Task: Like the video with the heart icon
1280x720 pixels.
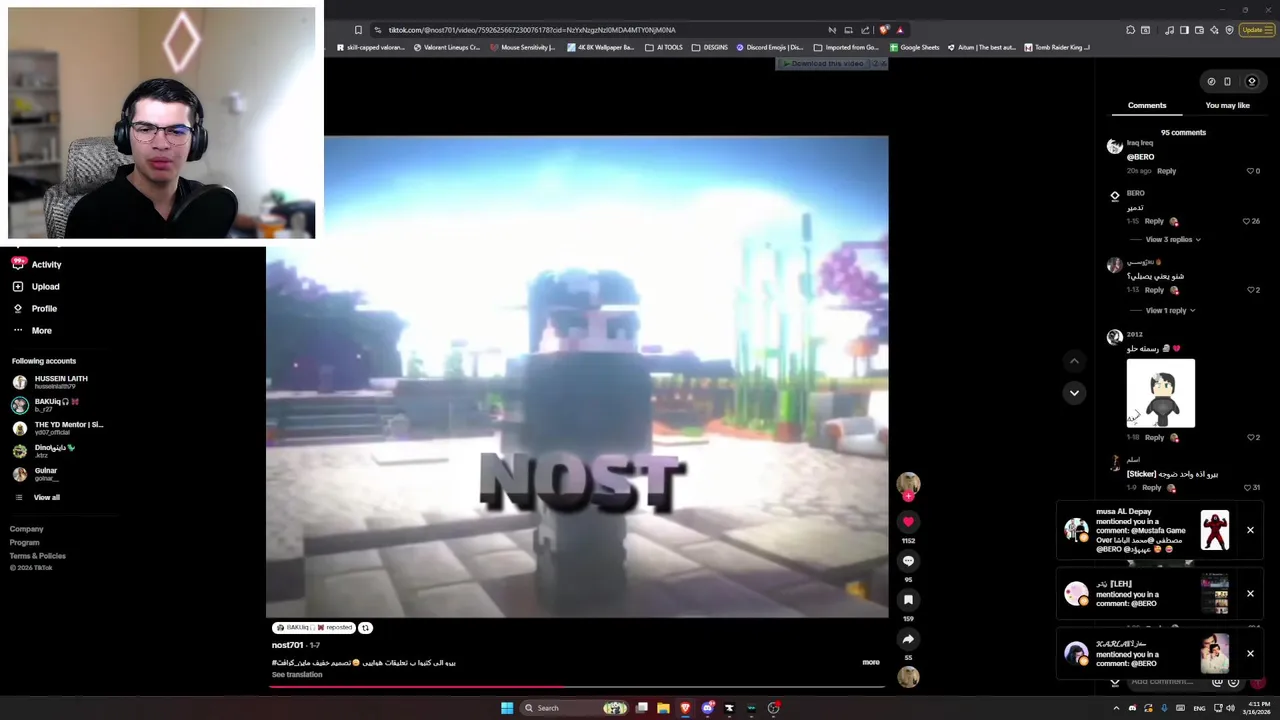Action: 908,521
